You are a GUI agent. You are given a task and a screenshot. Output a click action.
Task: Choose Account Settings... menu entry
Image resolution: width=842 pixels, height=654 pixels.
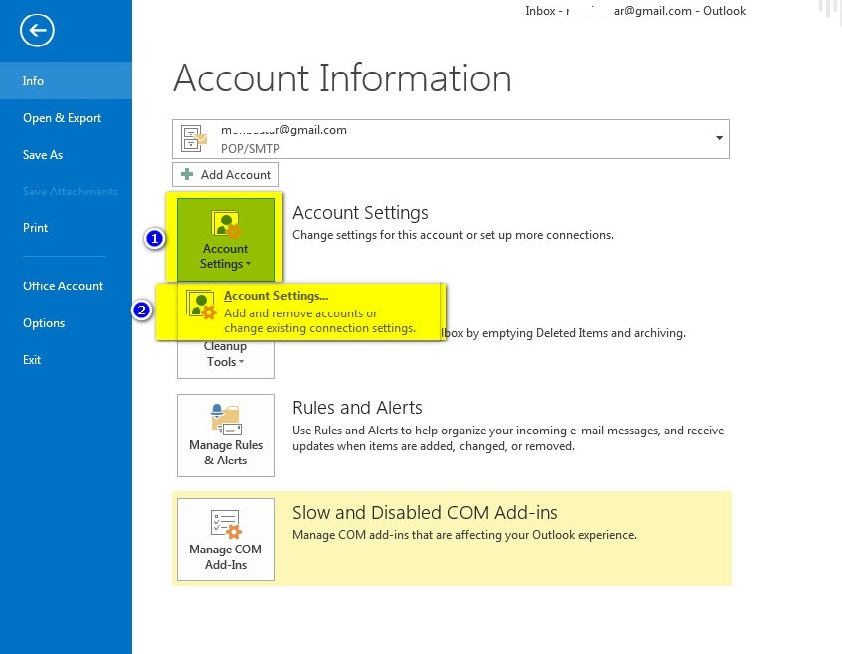301,312
